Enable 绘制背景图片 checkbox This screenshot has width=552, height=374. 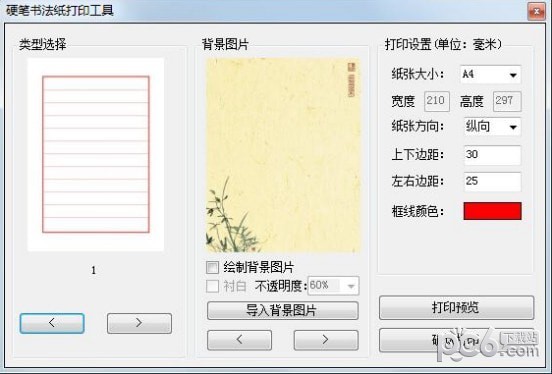click(212, 267)
